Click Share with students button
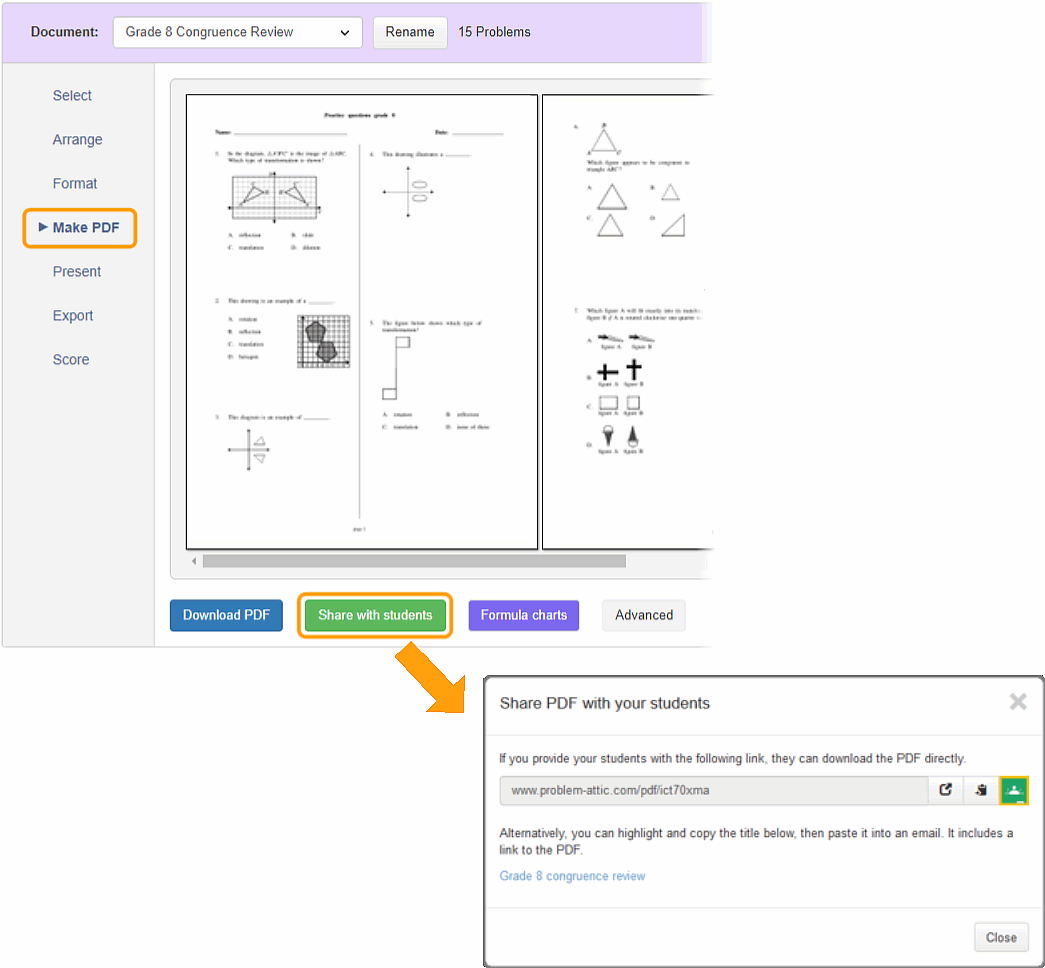This screenshot has width=1045, height=968. (375, 615)
